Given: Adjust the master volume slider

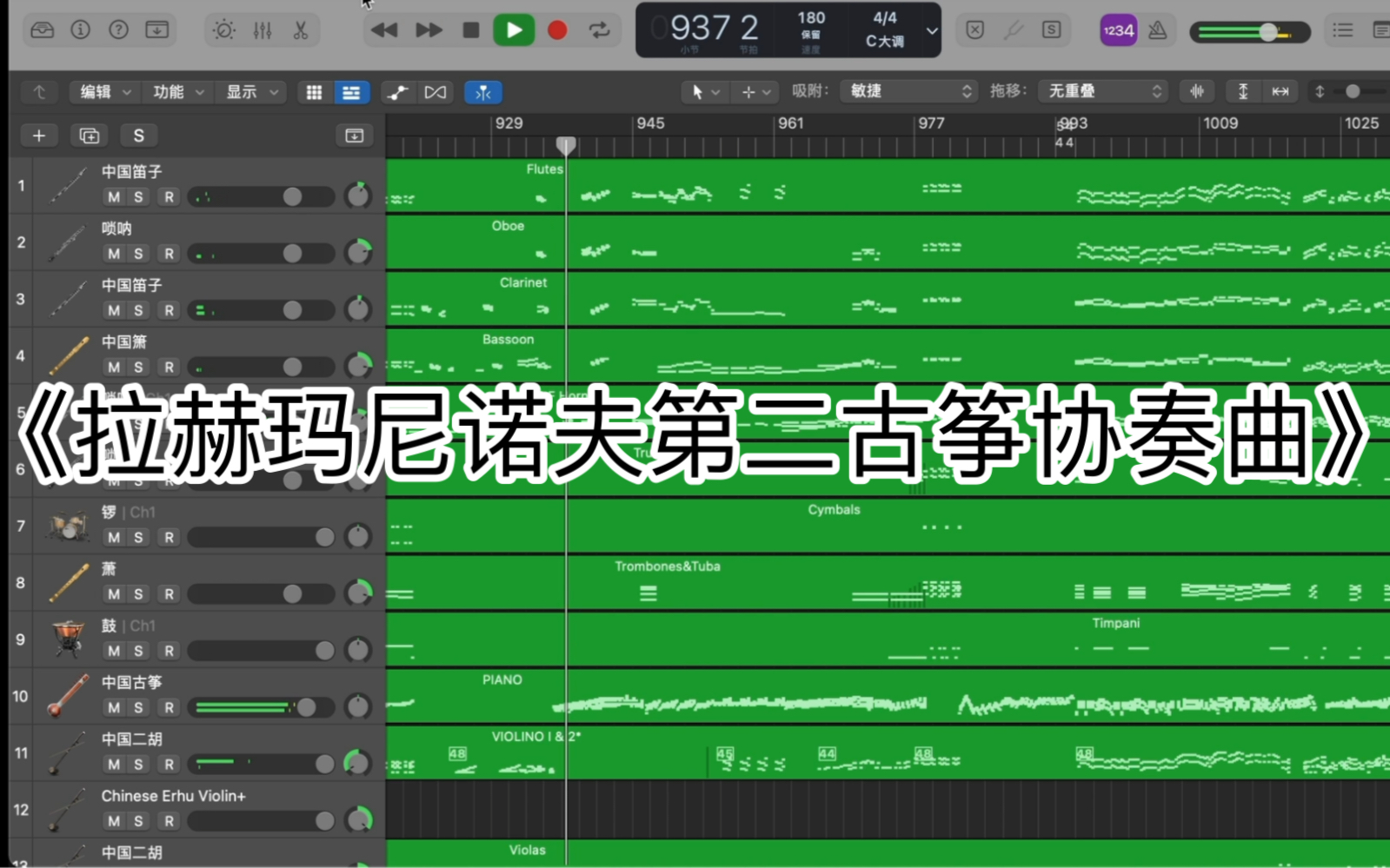Looking at the screenshot, I should [1250, 33].
